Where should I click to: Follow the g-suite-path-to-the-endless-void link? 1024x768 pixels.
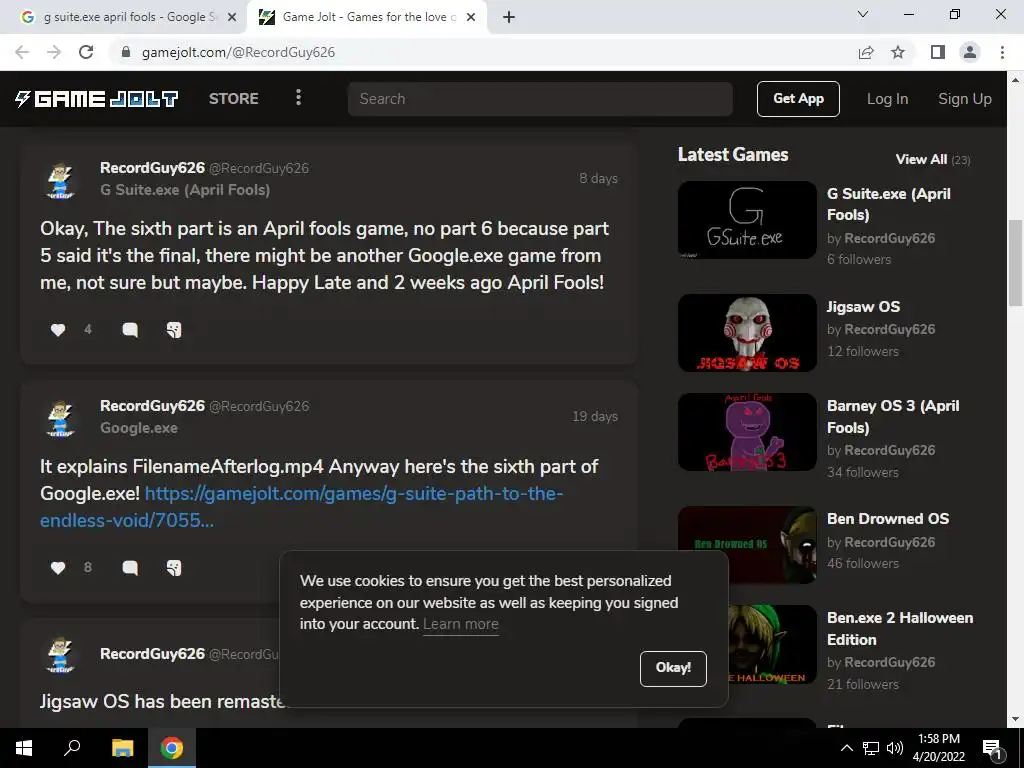click(301, 507)
